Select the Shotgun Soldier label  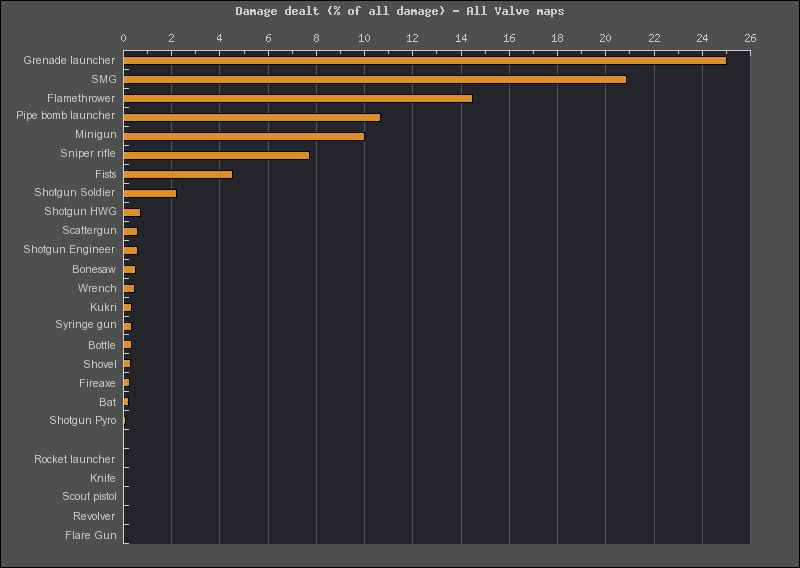pyautogui.click(x=74, y=192)
